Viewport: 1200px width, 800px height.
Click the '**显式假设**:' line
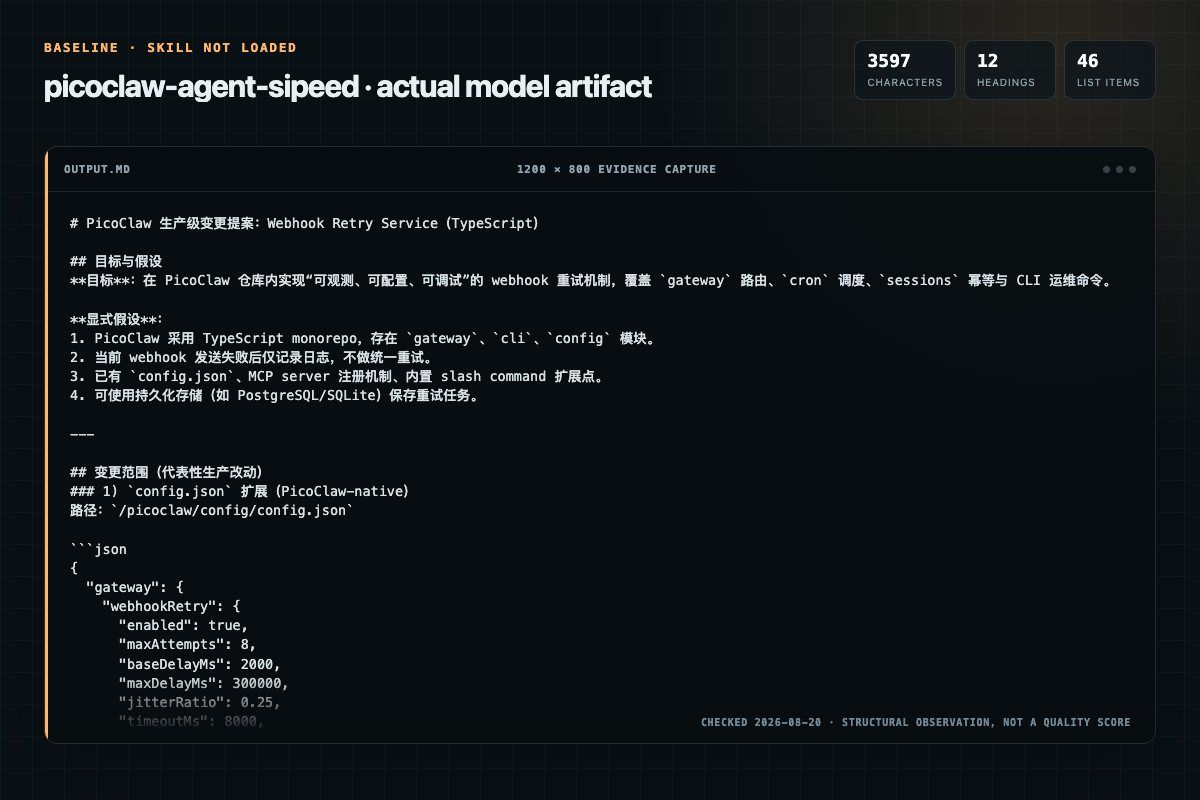[x=117, y=319]
